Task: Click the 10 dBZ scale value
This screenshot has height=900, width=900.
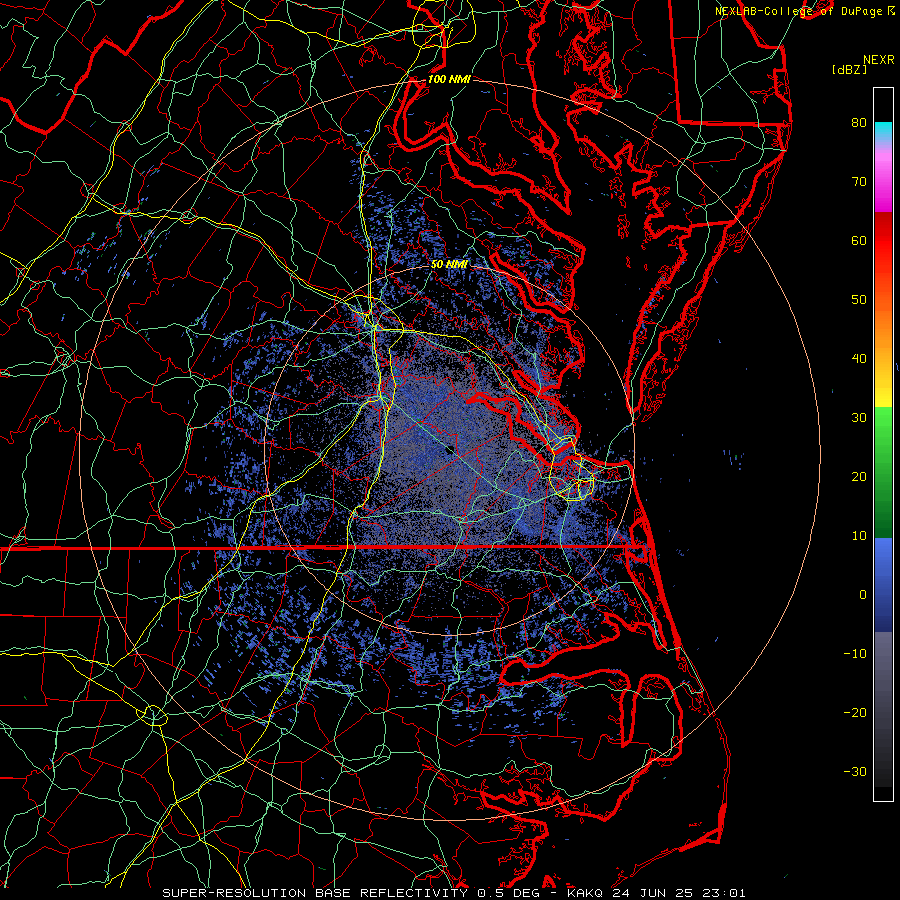Action: tap(859, 536)
